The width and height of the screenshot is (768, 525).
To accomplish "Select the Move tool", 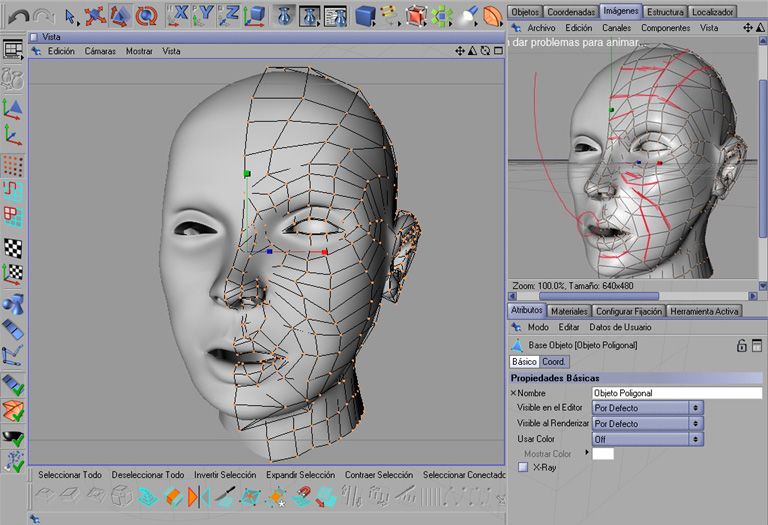I will pyautogui.click(x=95, y=16).
